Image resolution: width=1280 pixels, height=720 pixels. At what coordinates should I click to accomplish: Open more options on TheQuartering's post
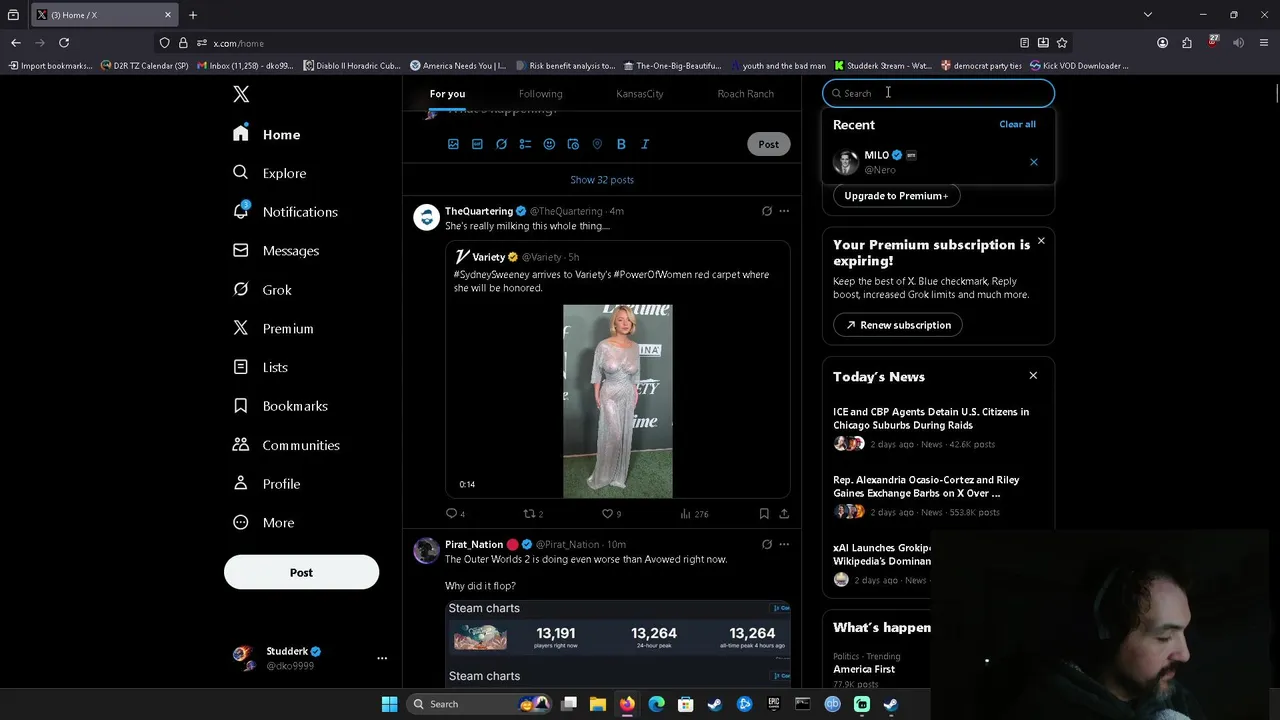coord(784,211)
